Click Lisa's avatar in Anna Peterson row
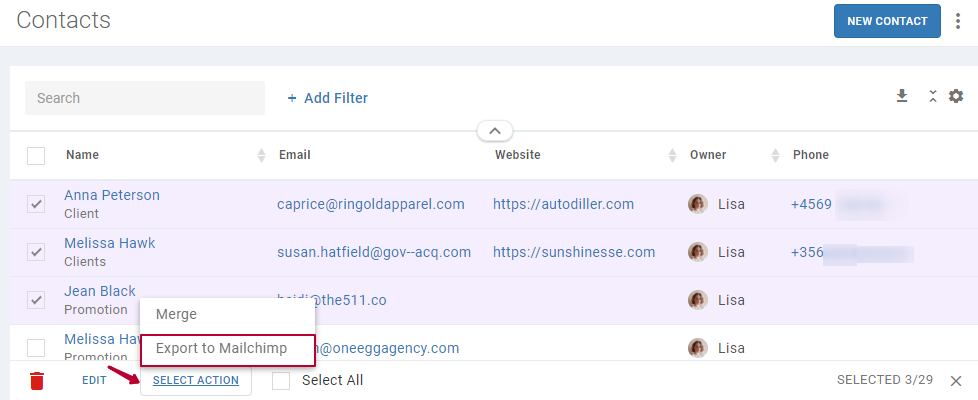Screen dimensions: 978x400 click(698, 204)
